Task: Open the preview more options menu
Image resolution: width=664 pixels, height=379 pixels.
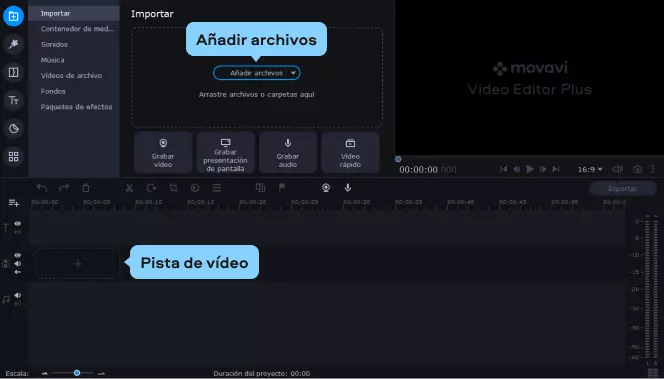Action: (653, 169)
